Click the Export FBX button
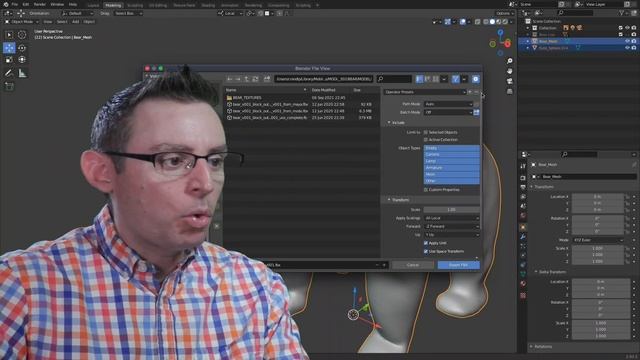The height and width of the screenshot is (360, 640). point(458,265)
